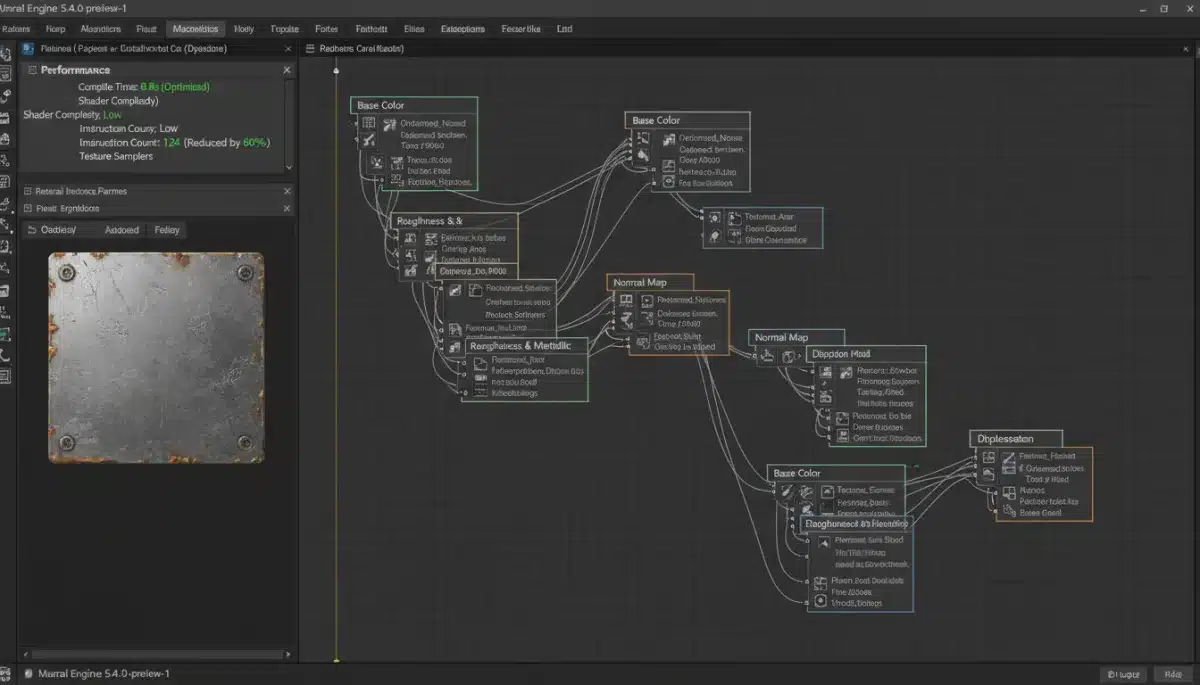Select the "Daoghoneect 8's Flendiip" node header
This screenshot has width=1200, height=685.
tap(858, 523)
